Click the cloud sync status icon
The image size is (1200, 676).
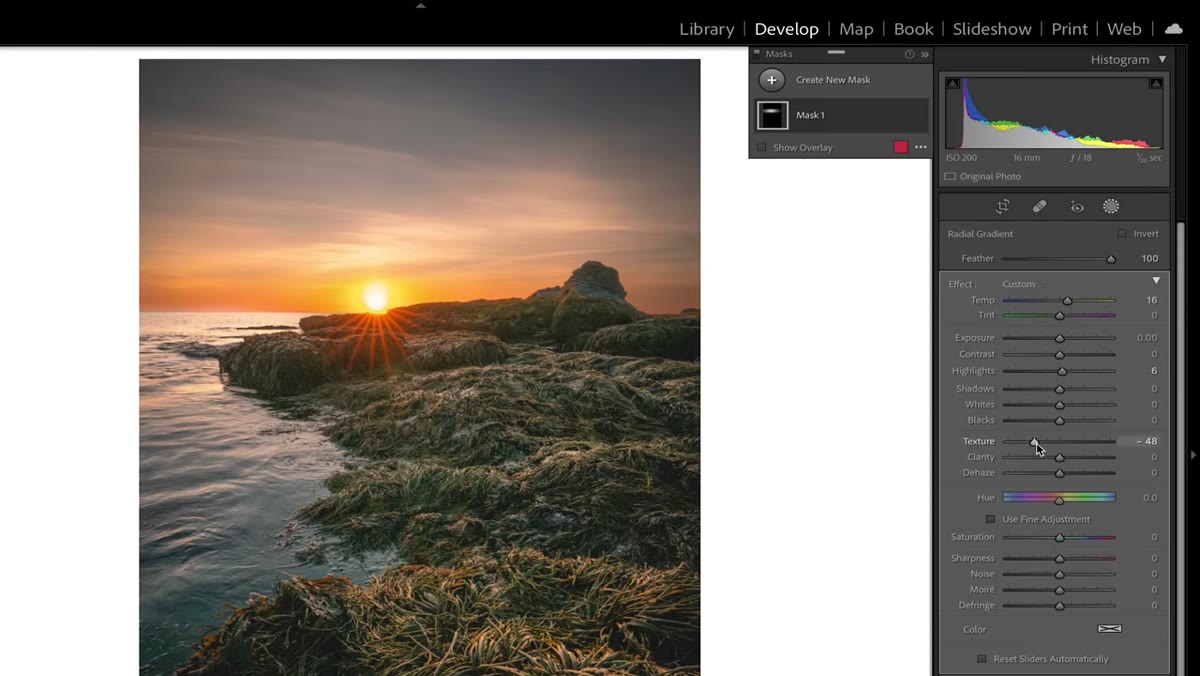pos(1174,29)
